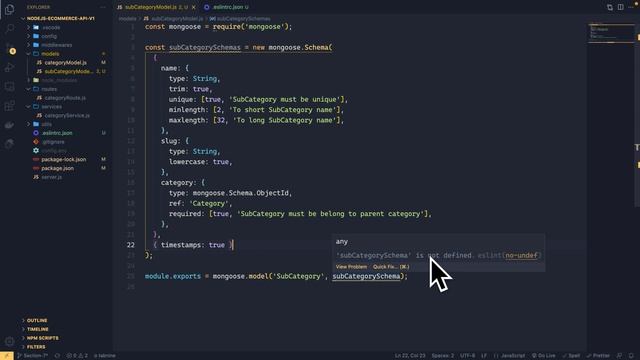640x360 pixels.
Task: Click the split editor icon
Action: point(620,7)
